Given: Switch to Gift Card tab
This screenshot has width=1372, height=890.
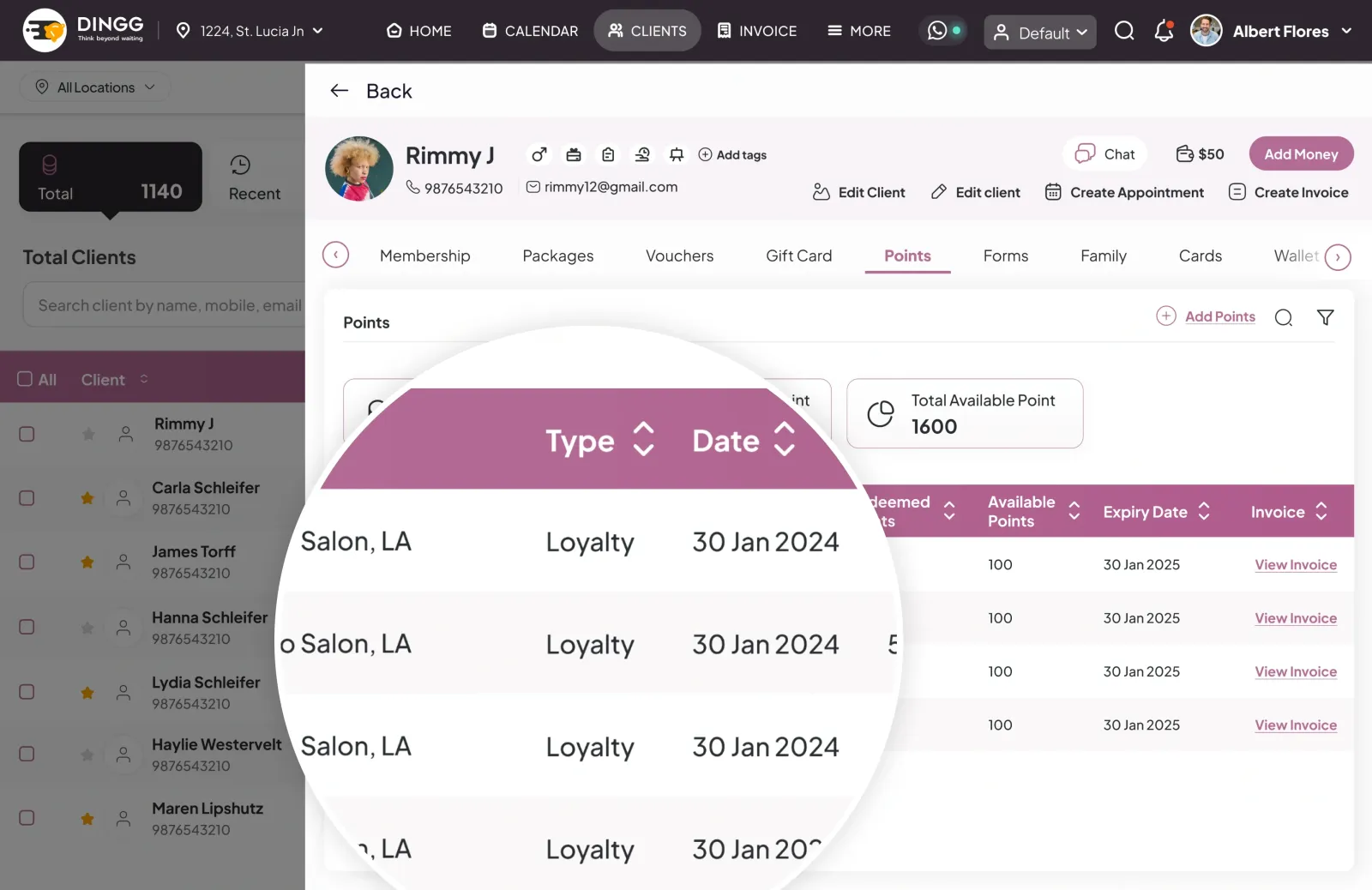Looking at the screenshot, I should (x=798, y=256).
